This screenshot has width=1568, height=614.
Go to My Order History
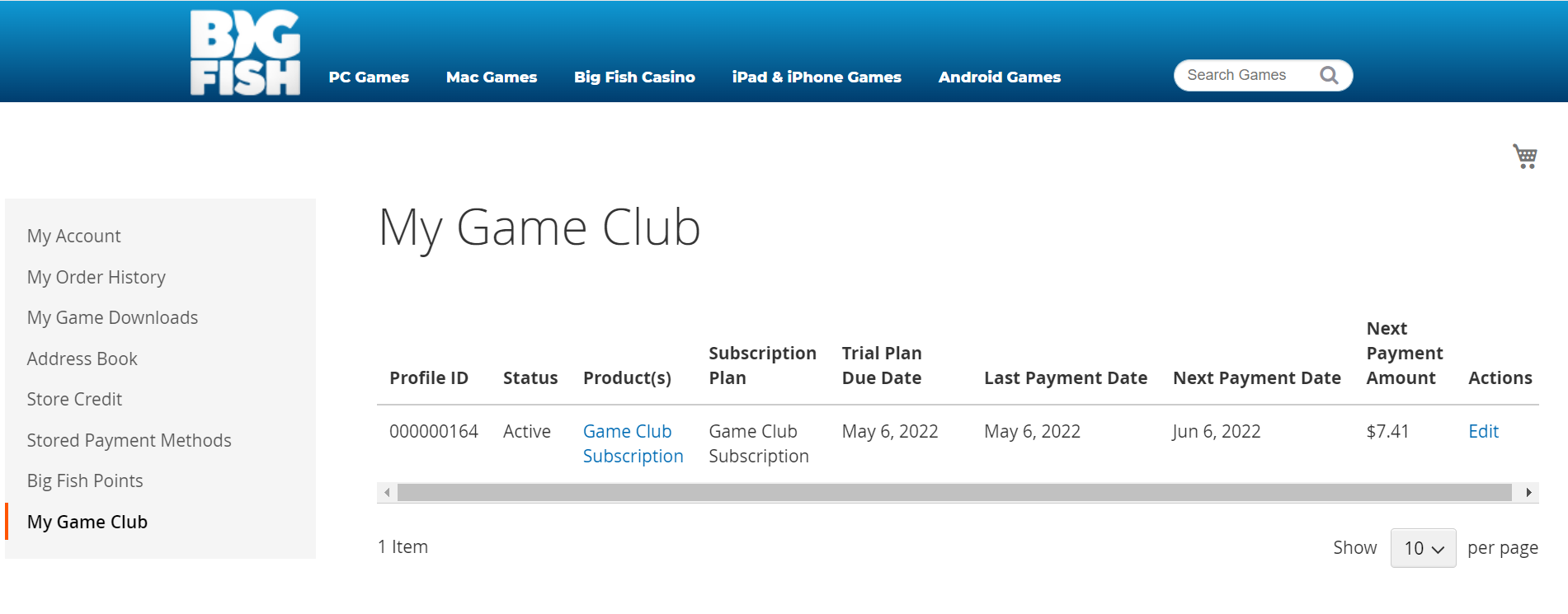96,278
